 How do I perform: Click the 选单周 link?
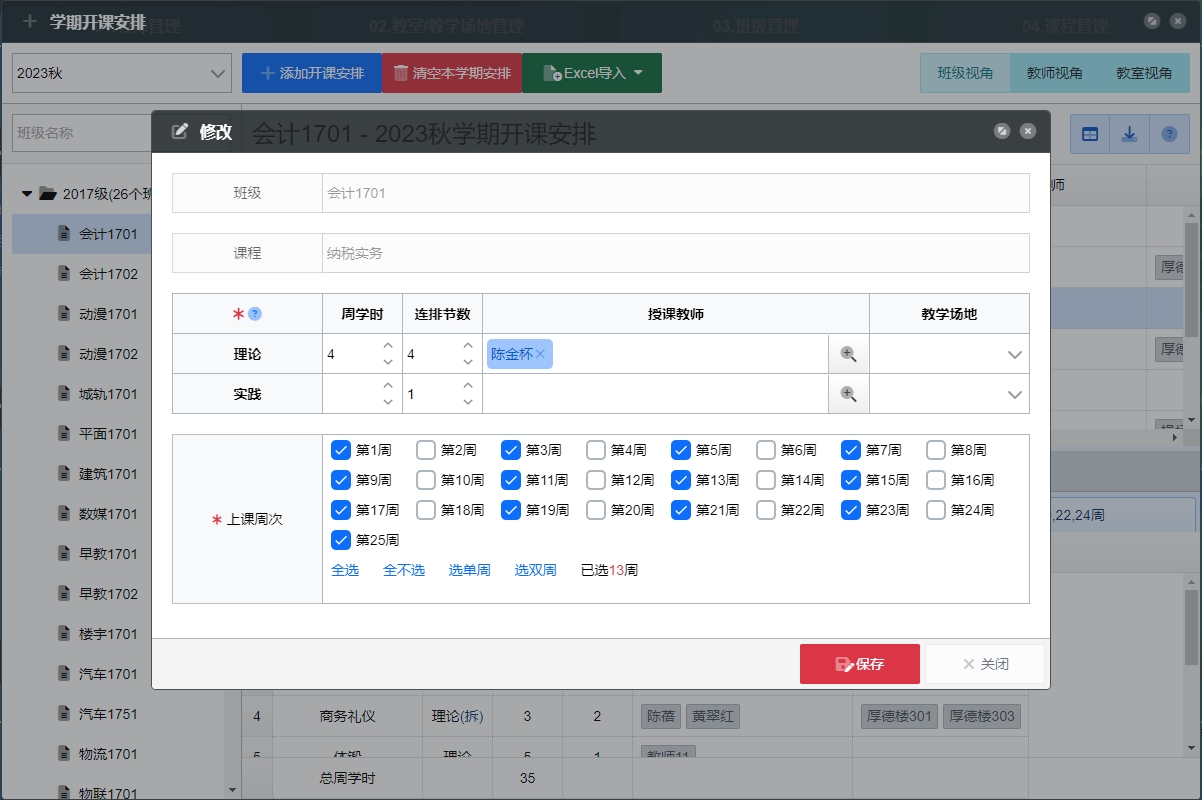(469, 570)
